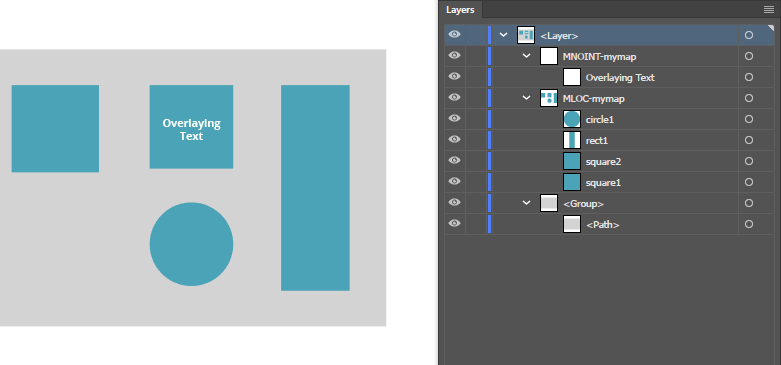Hide the Overlaying Text layer item
781x365 pixels.
tap(454, 77)
